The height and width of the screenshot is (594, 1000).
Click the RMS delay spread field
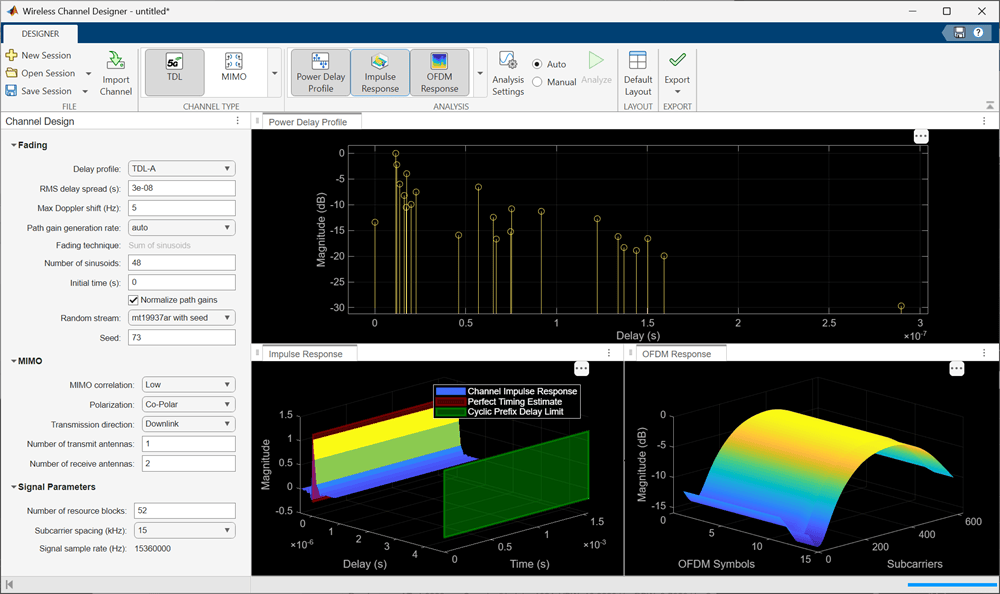click(182, 188)
